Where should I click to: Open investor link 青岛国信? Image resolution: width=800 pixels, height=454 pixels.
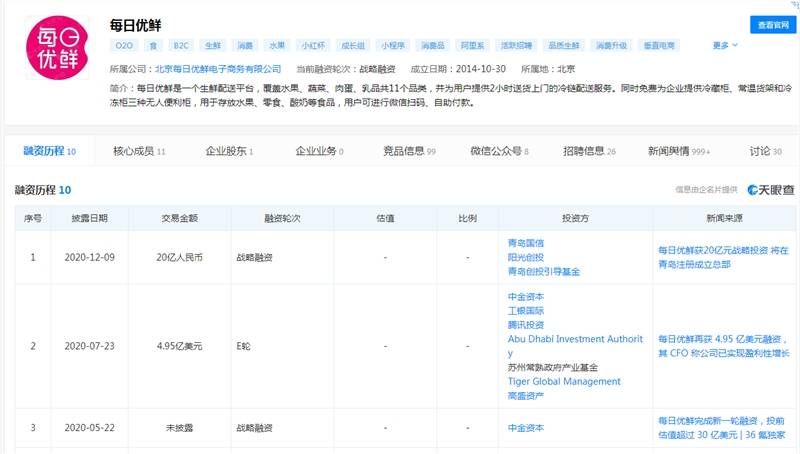pos(526,243)
